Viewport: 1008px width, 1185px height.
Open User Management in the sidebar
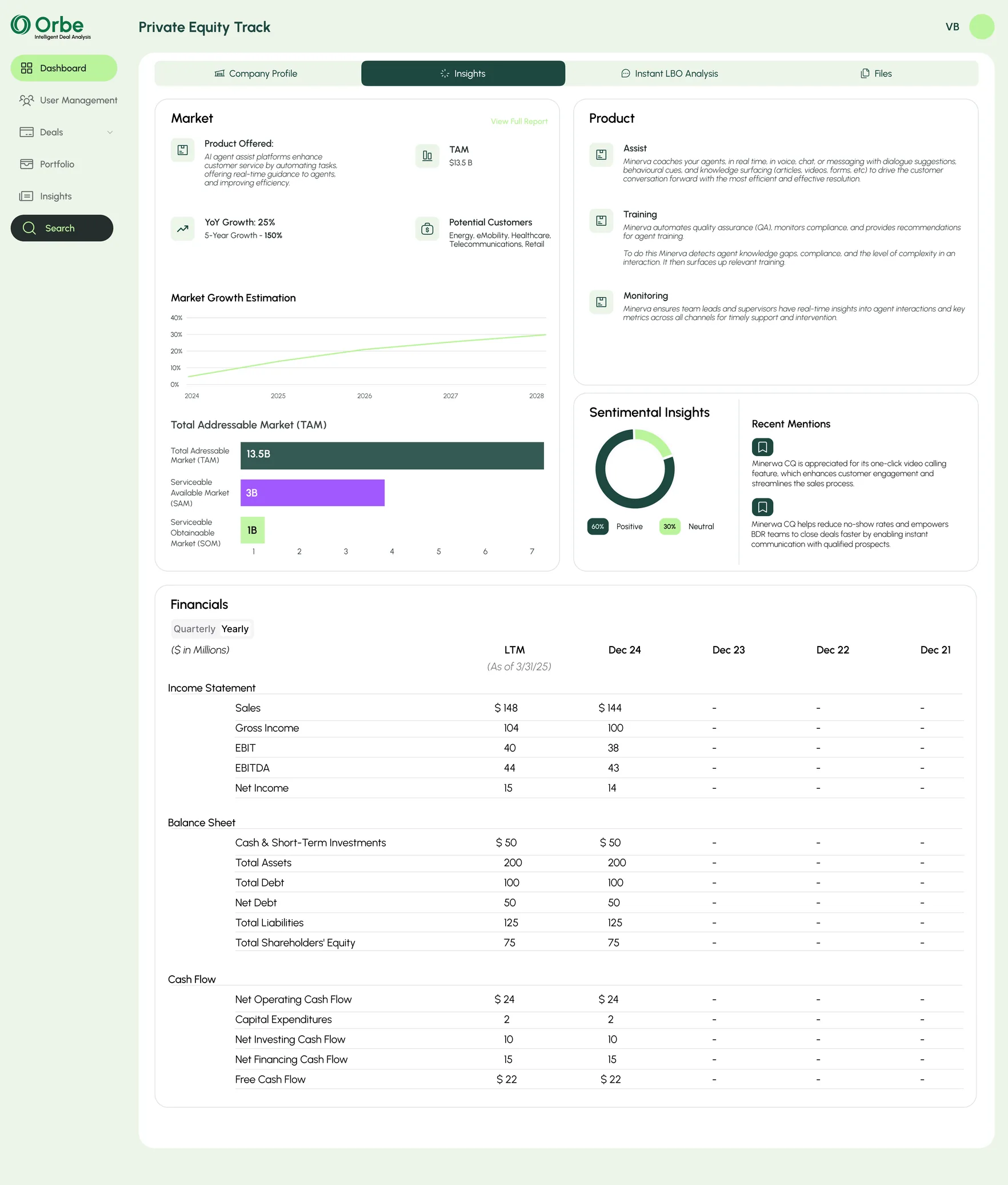coord(67,100)
